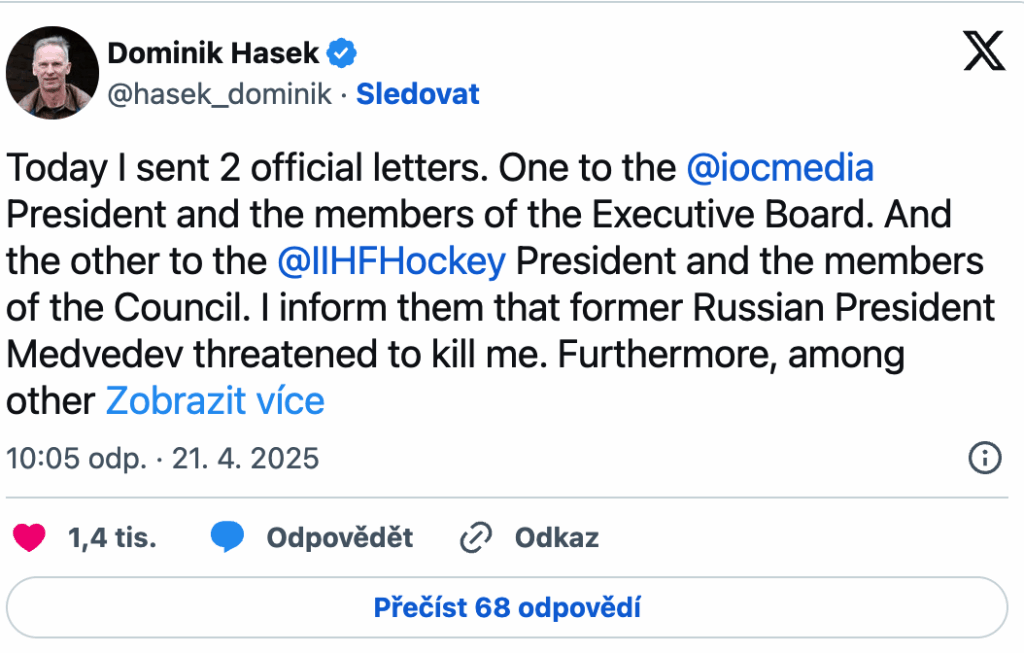The width and height of the screenshot is (1024, 653).
Task: Open Dominik Hasek's profile picture
Action: pos(50,72)
